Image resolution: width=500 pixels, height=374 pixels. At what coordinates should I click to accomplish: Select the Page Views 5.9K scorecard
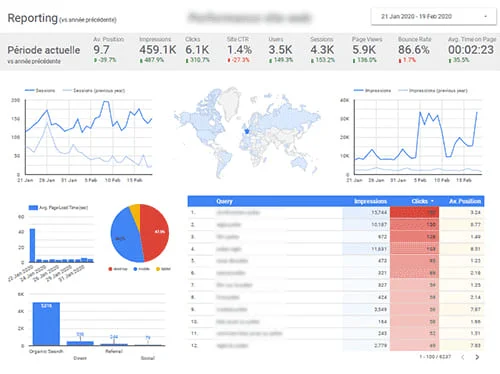pos(367,50)
